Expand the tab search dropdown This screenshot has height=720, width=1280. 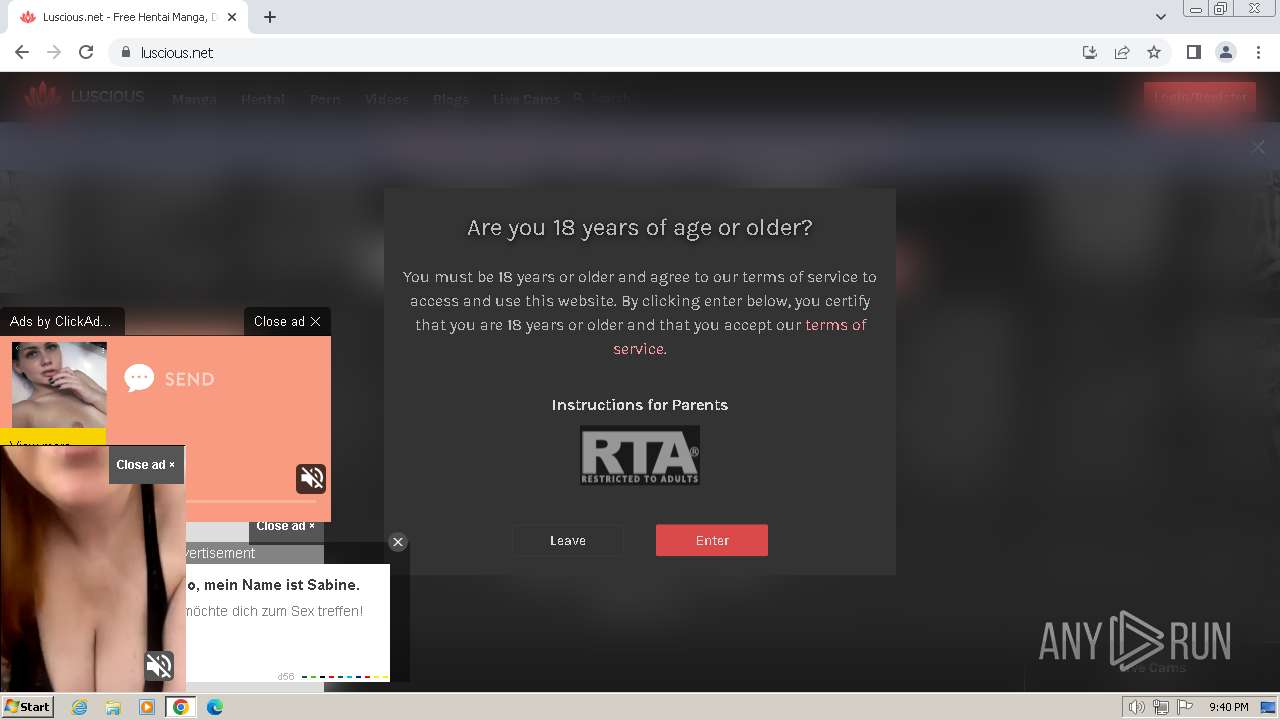tap(1161, 17)
